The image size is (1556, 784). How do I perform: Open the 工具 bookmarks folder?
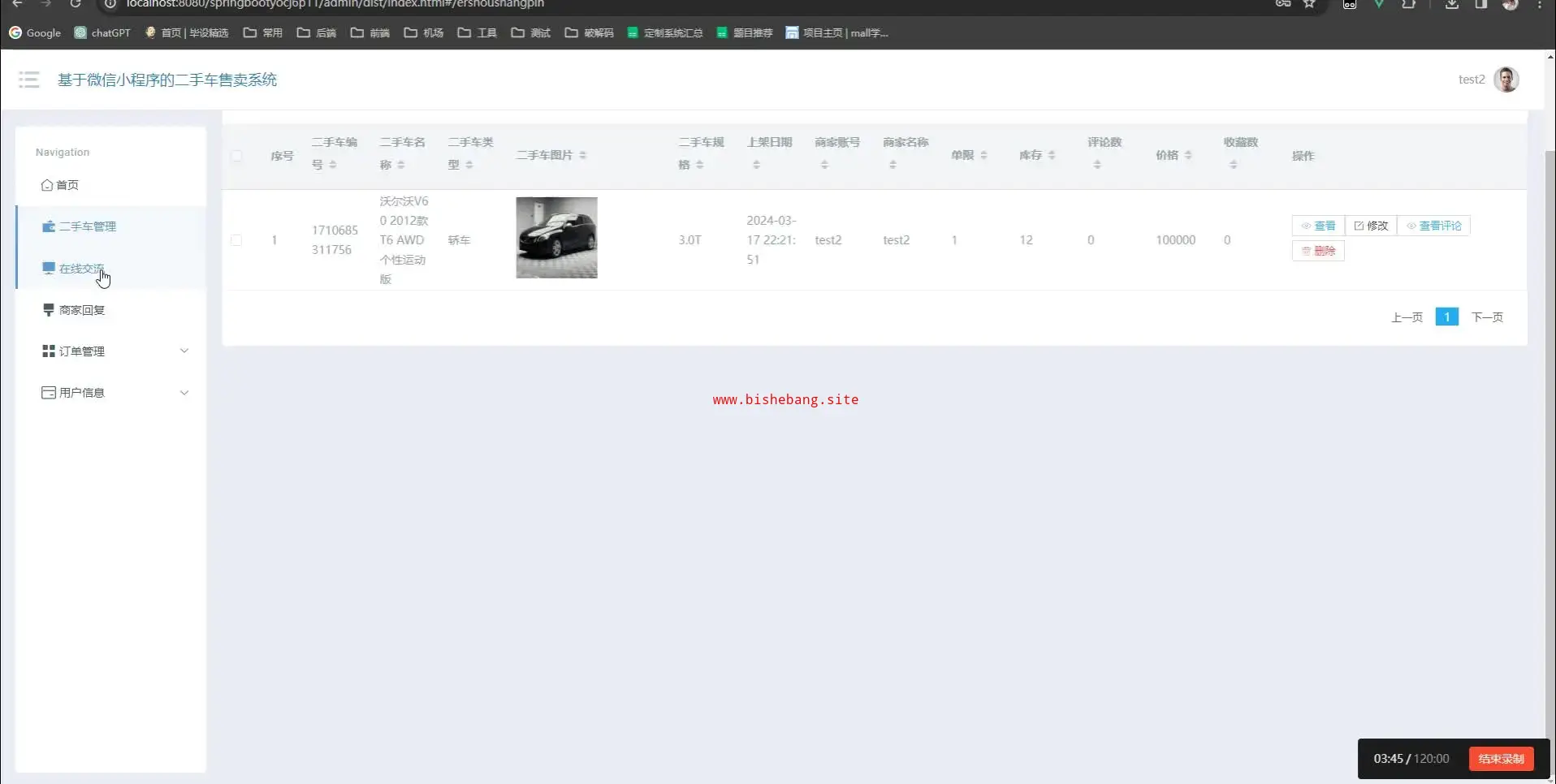point(478,32)
